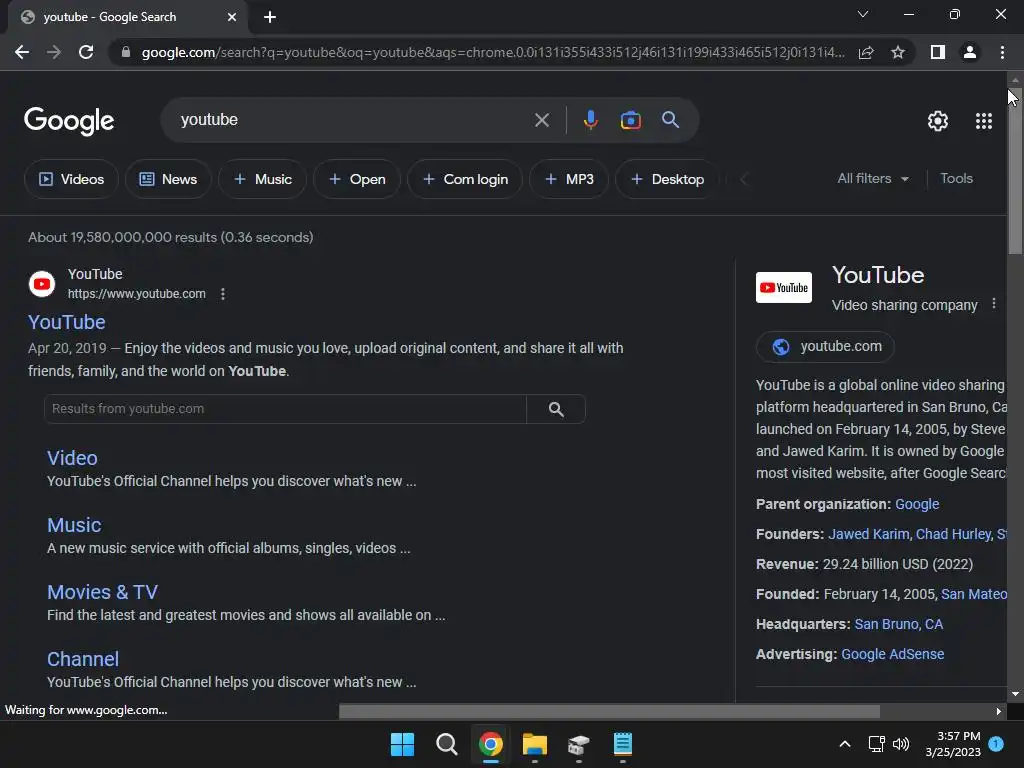
Task: Click the browser back arrow
Action: 22,52
